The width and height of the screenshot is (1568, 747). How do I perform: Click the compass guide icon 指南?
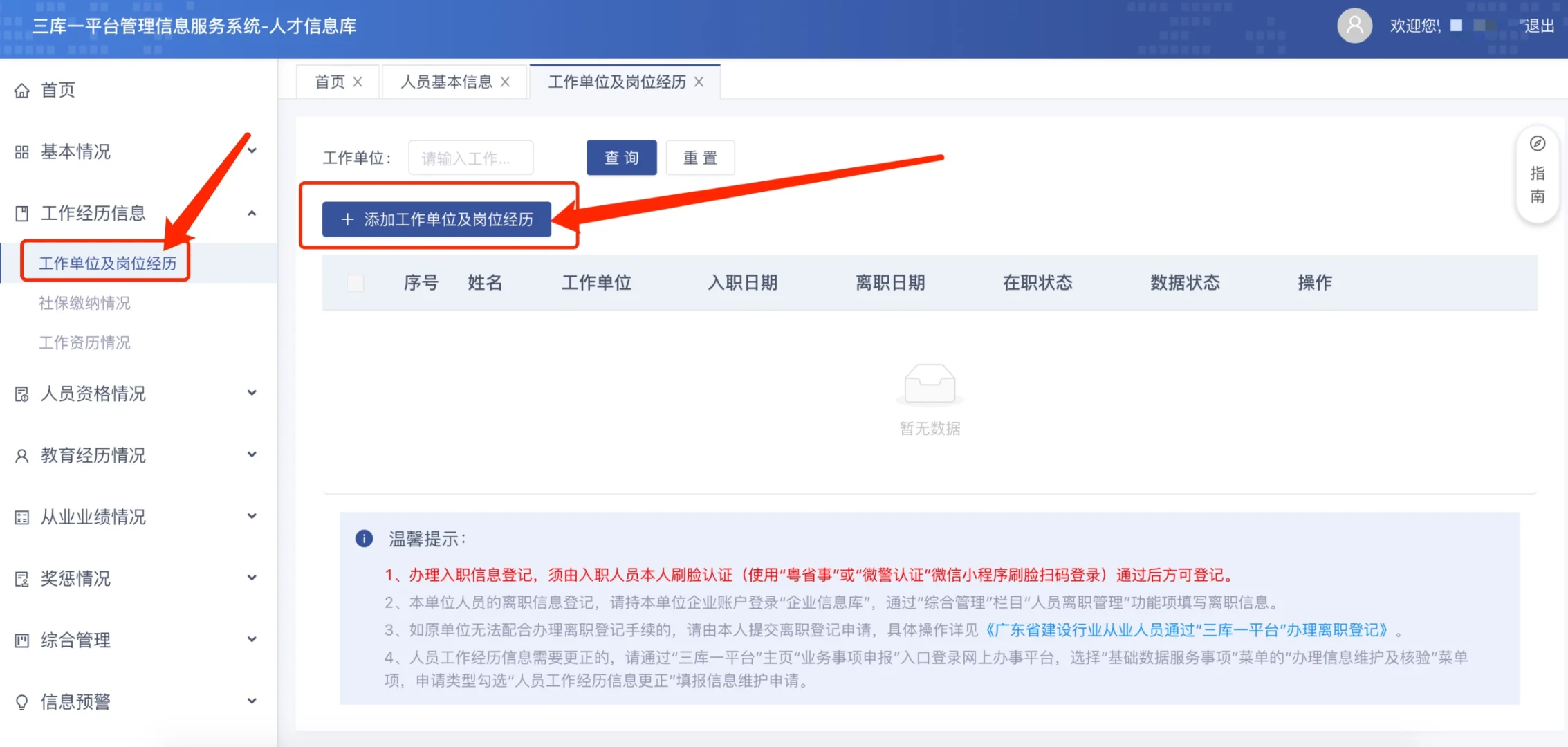click(1537, 143)
